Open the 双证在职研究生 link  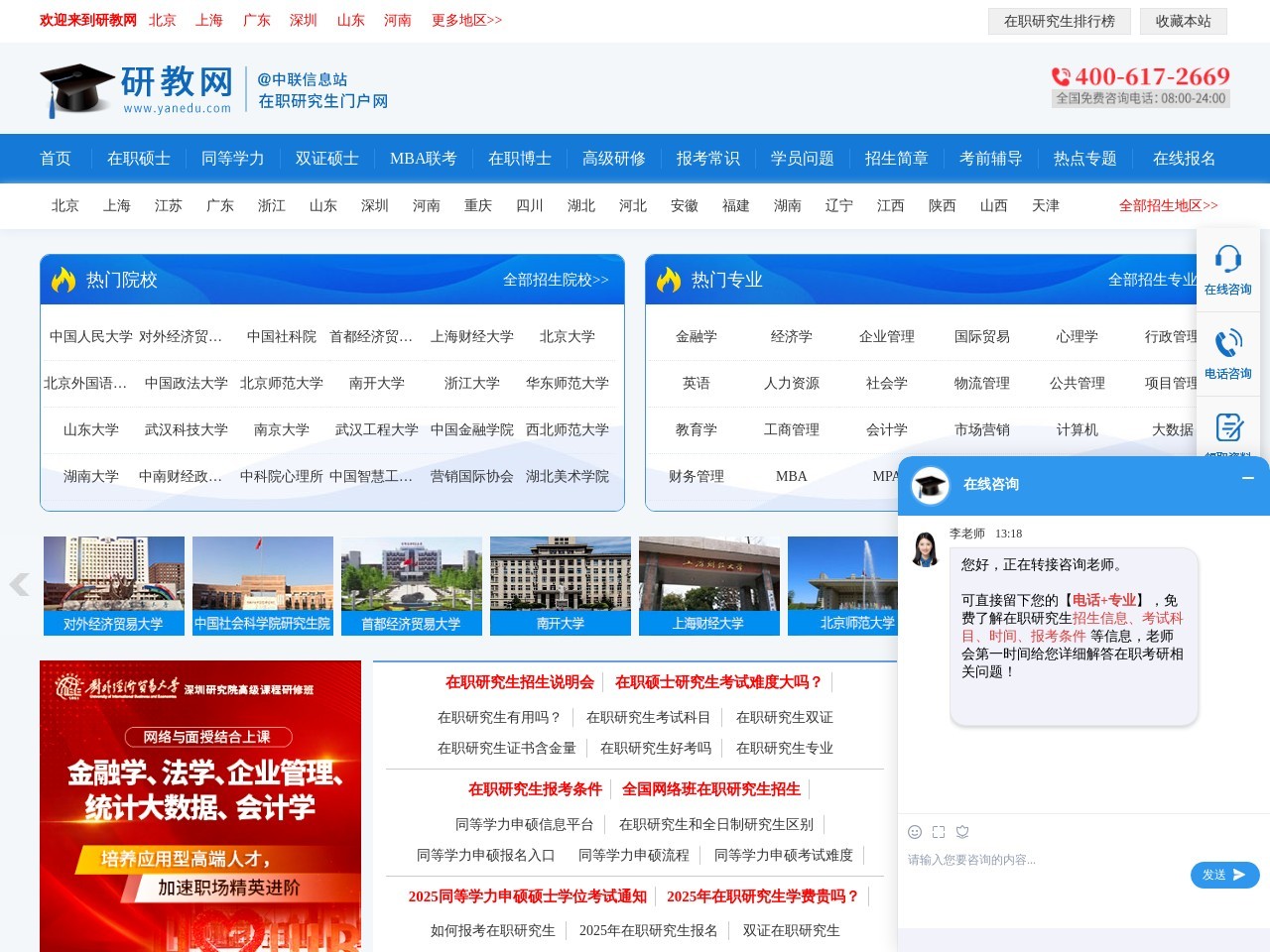click(x=792, y=930)
